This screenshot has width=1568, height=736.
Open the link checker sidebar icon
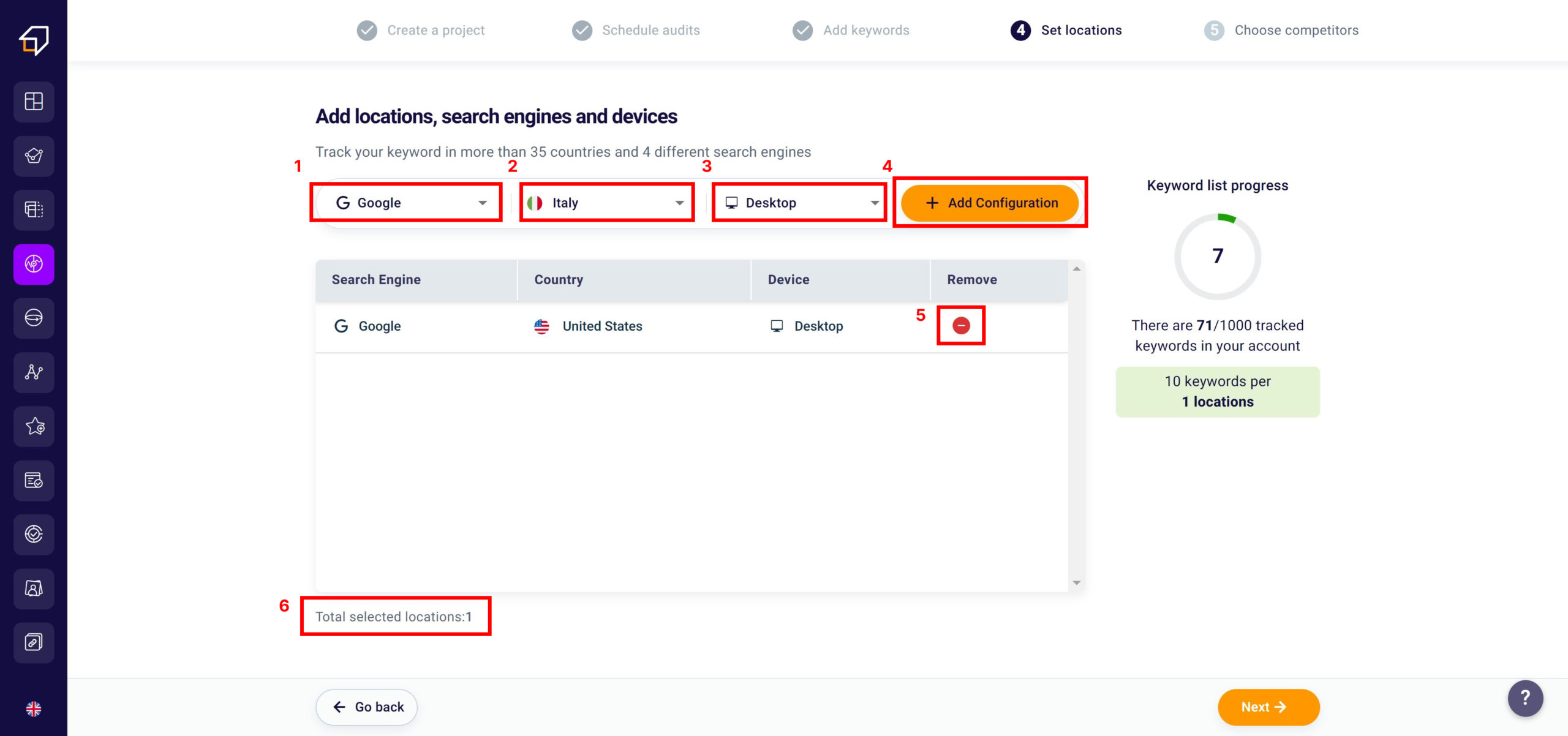point(34,642)
